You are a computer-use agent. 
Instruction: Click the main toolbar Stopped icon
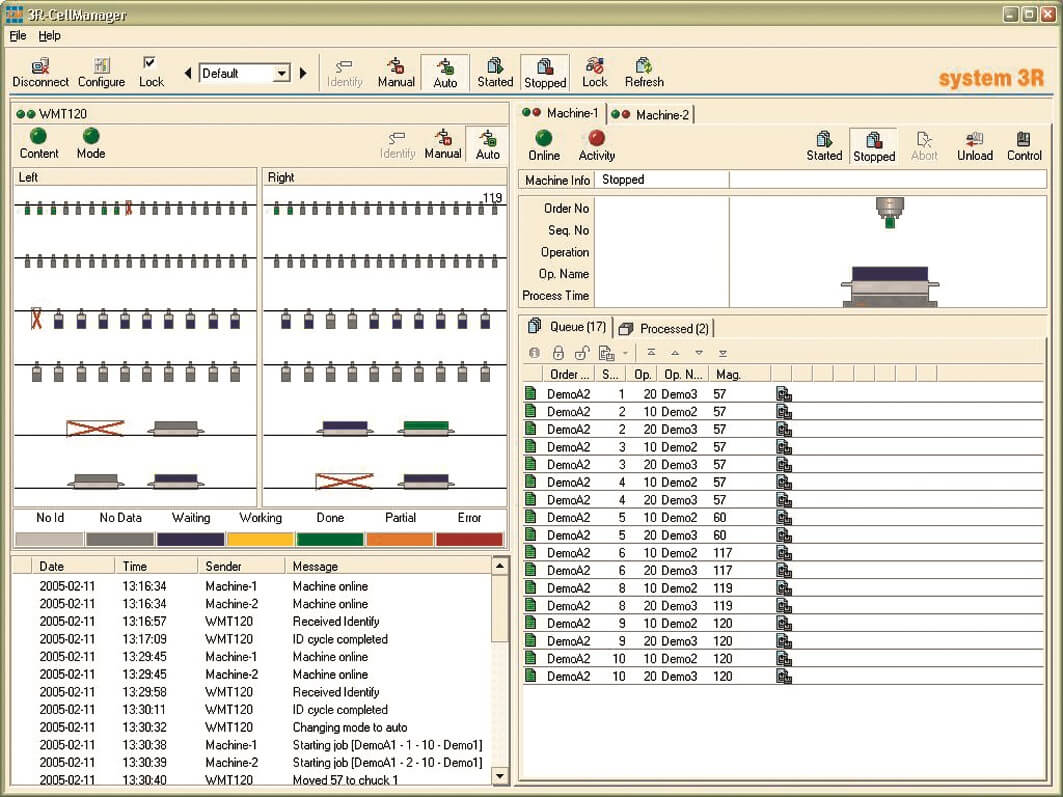[544, 73]
